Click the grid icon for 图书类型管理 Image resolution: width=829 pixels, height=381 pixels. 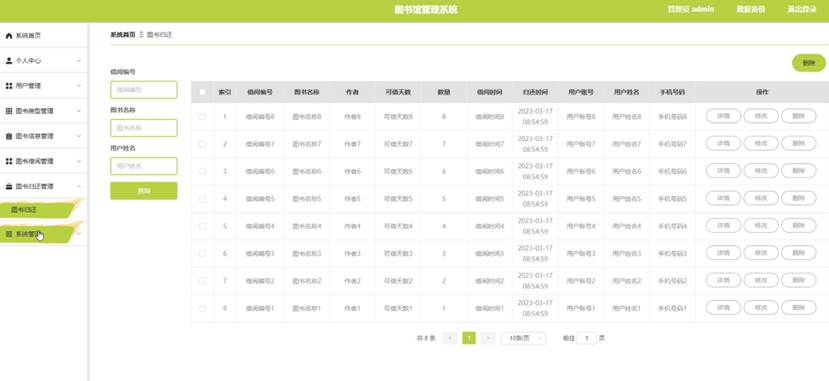click(8, 111)
